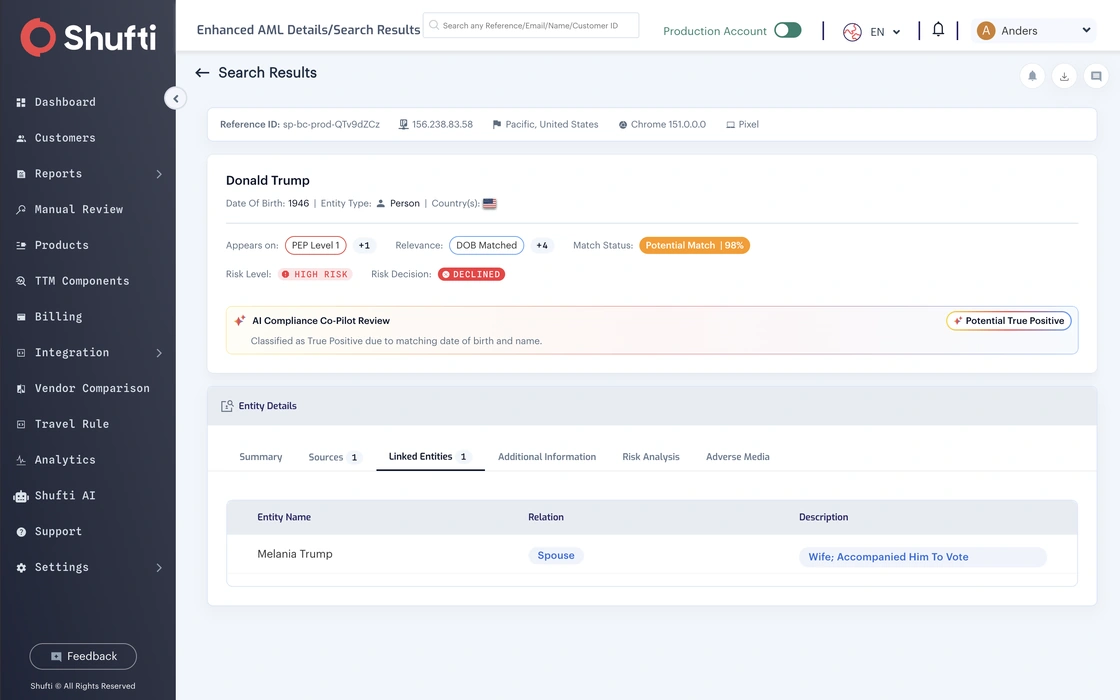Click the reference search input field
This screenshot has height=700, width=1120.
pyautogui.click(x=531, y=25)
